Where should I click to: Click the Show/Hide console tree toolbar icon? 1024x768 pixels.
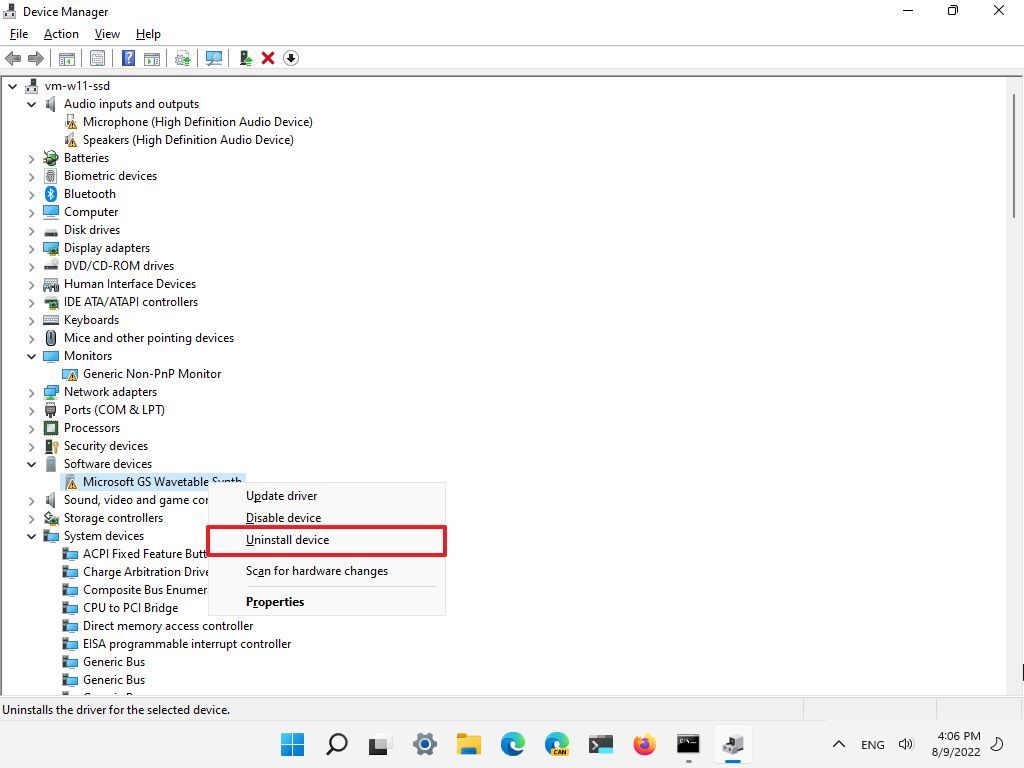(67, 58)
